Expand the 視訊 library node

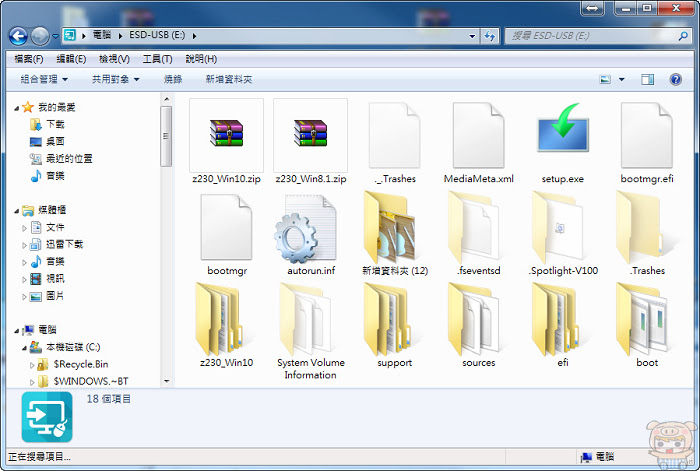(25, 279)
